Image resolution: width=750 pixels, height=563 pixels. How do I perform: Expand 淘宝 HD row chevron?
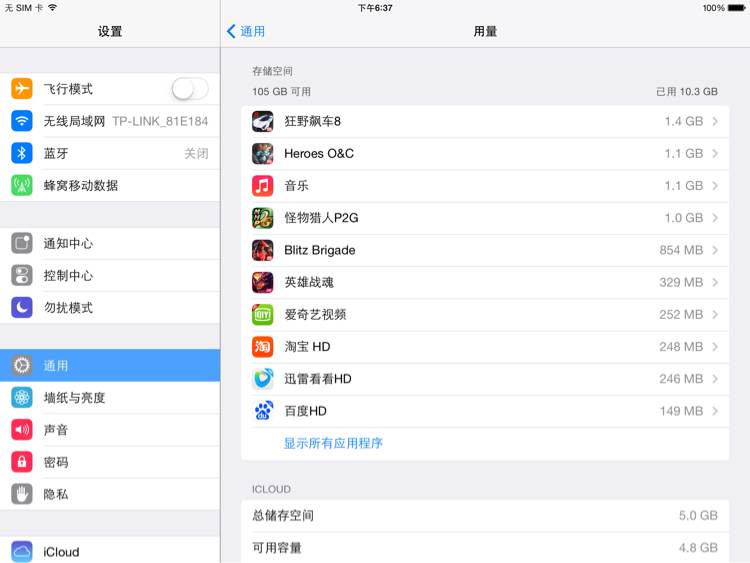click(715, 347)
